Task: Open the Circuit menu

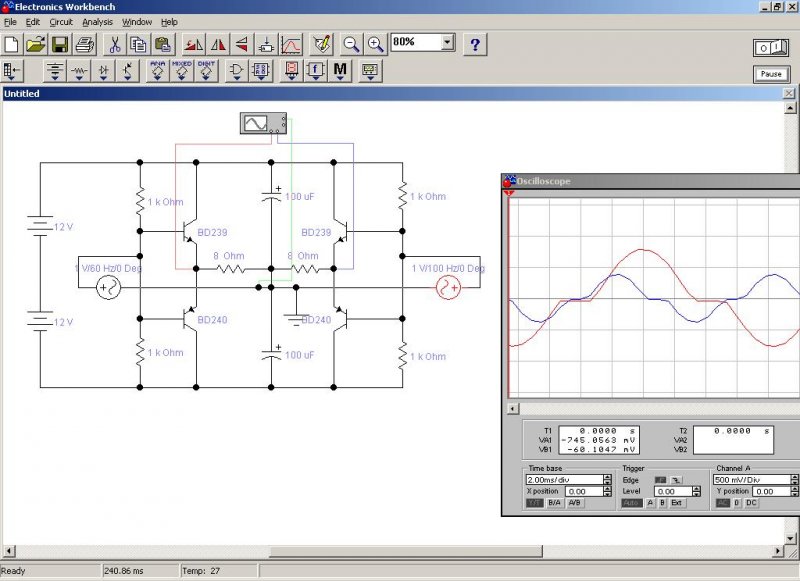Action: click(x=61, y=22)
